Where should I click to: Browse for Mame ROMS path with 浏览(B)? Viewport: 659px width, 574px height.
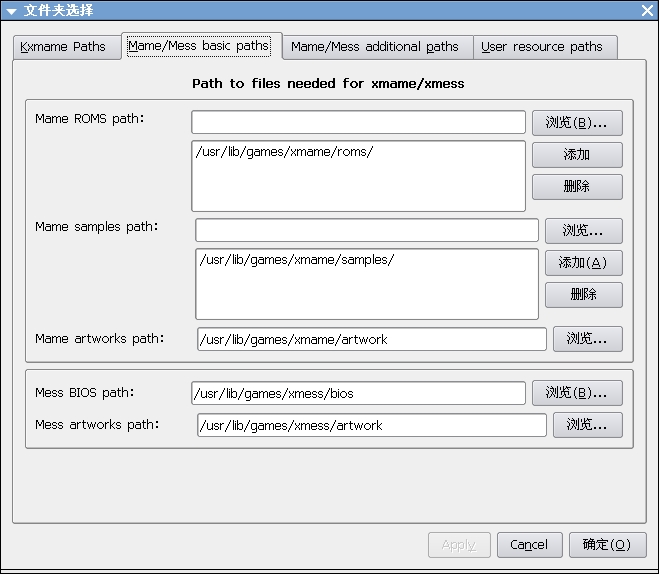pos(577,123)
